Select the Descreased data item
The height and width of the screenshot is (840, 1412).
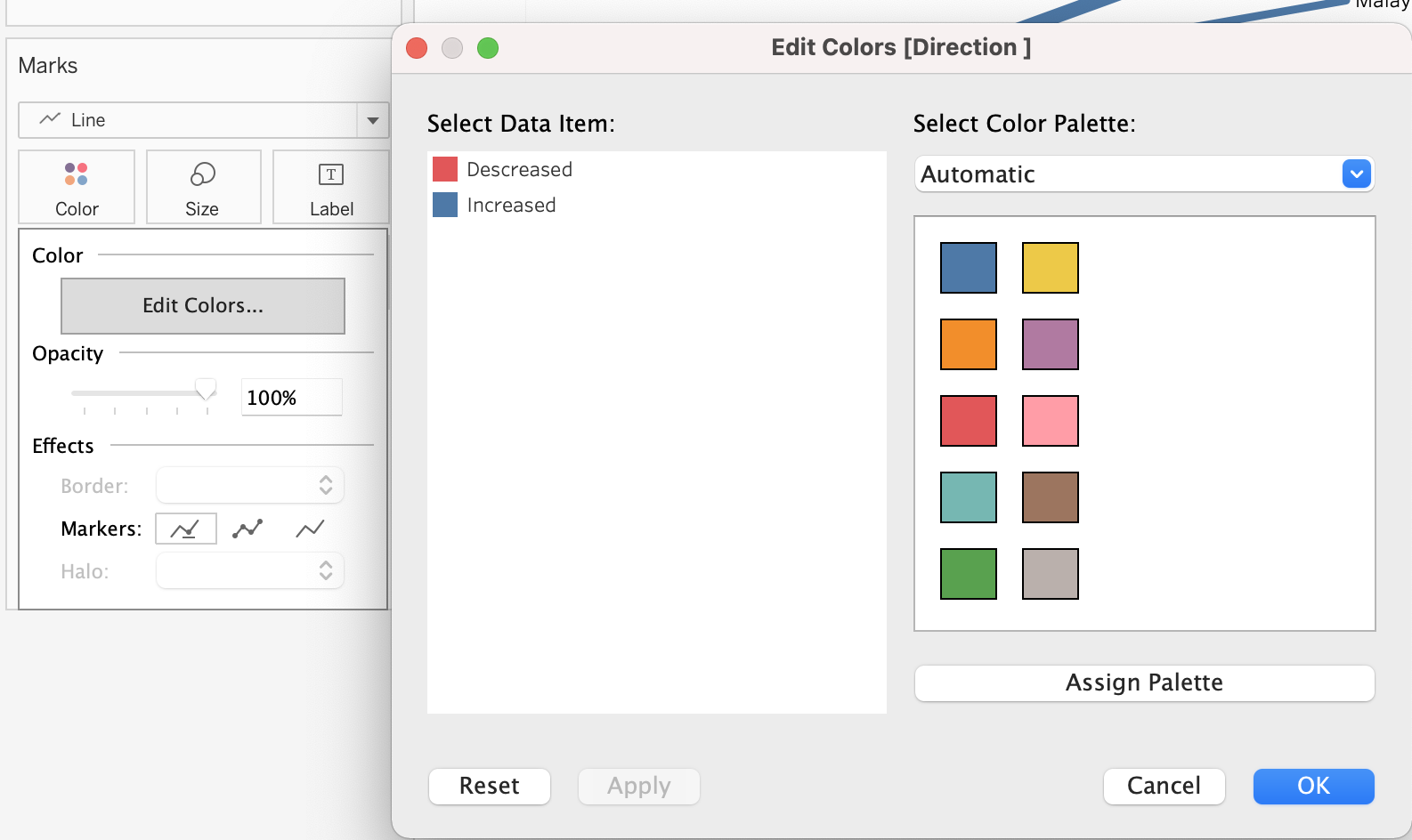click(519, 169)
